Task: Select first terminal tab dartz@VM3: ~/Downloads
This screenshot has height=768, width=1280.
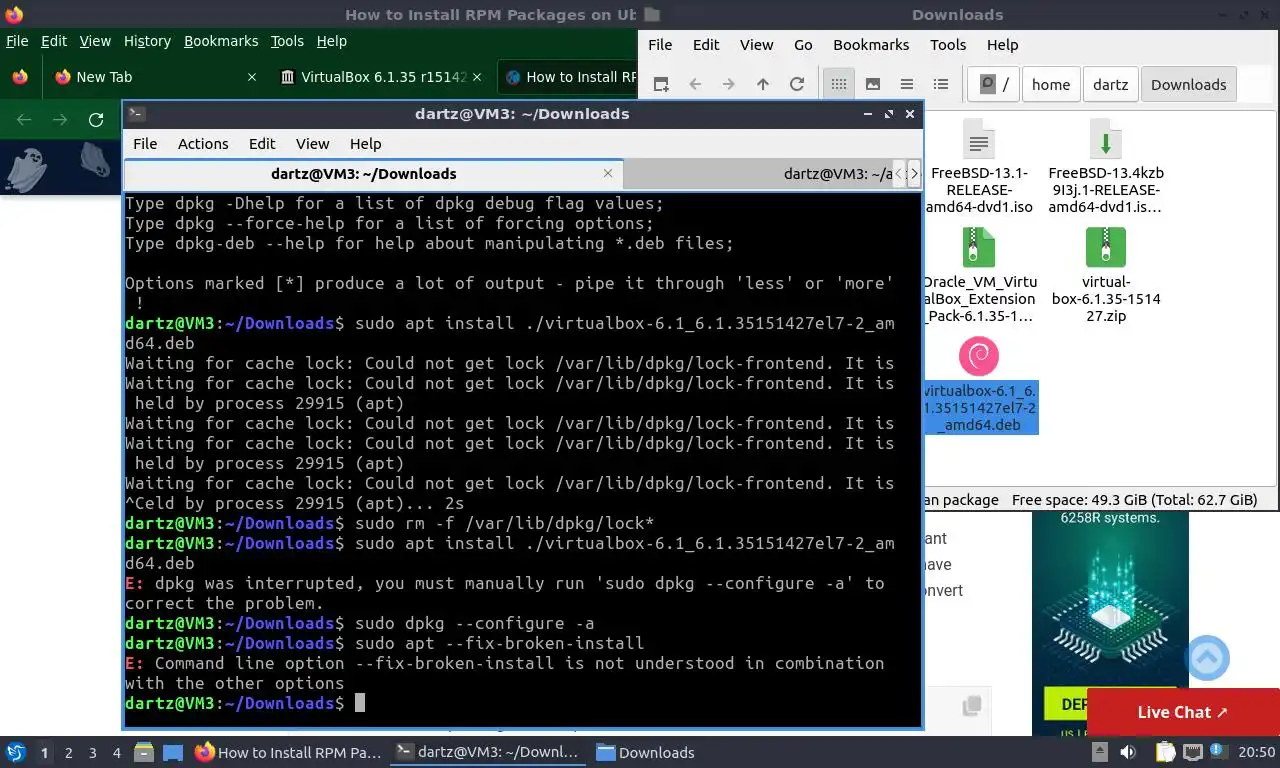Action: (x=373, y=174)
